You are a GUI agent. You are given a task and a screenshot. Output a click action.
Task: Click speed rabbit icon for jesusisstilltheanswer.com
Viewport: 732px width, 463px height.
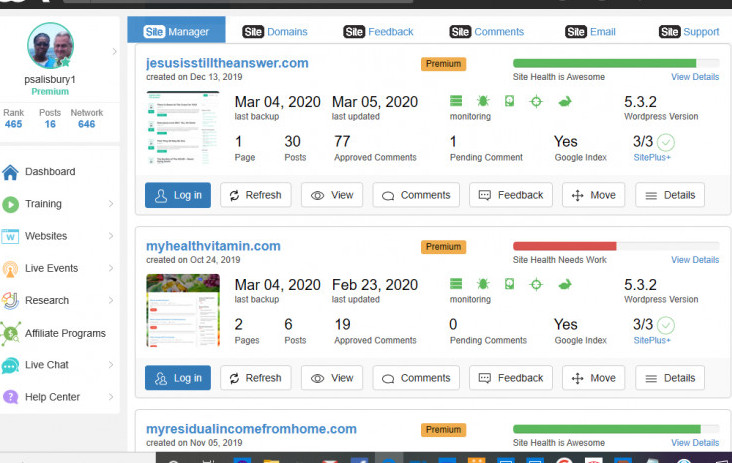[565, 101]
